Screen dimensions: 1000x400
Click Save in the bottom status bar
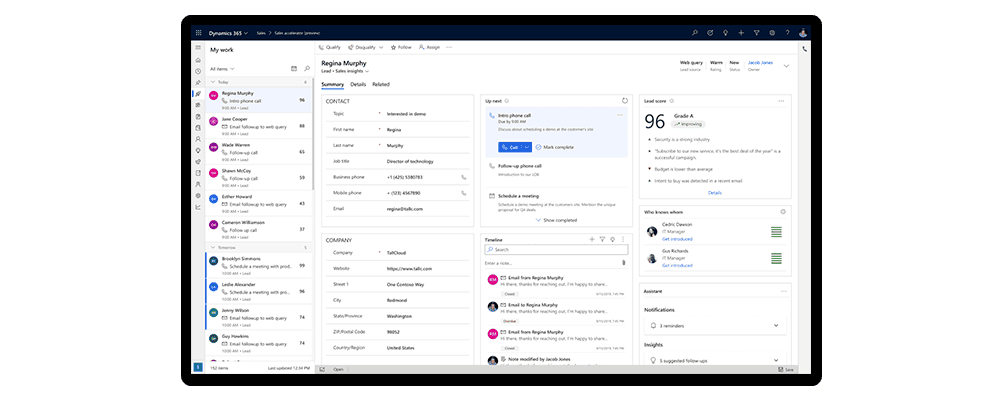point(786,369)
